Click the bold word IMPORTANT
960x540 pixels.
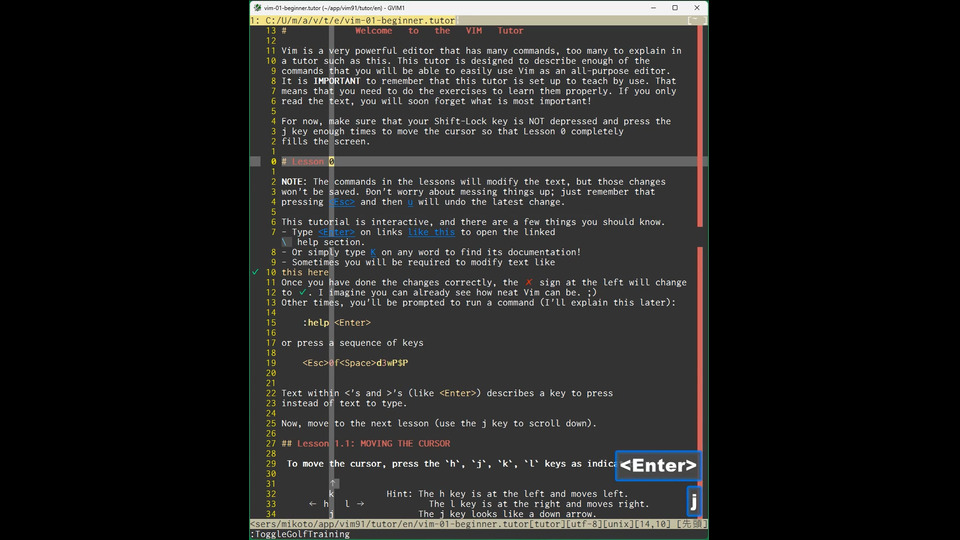point(337,81)
